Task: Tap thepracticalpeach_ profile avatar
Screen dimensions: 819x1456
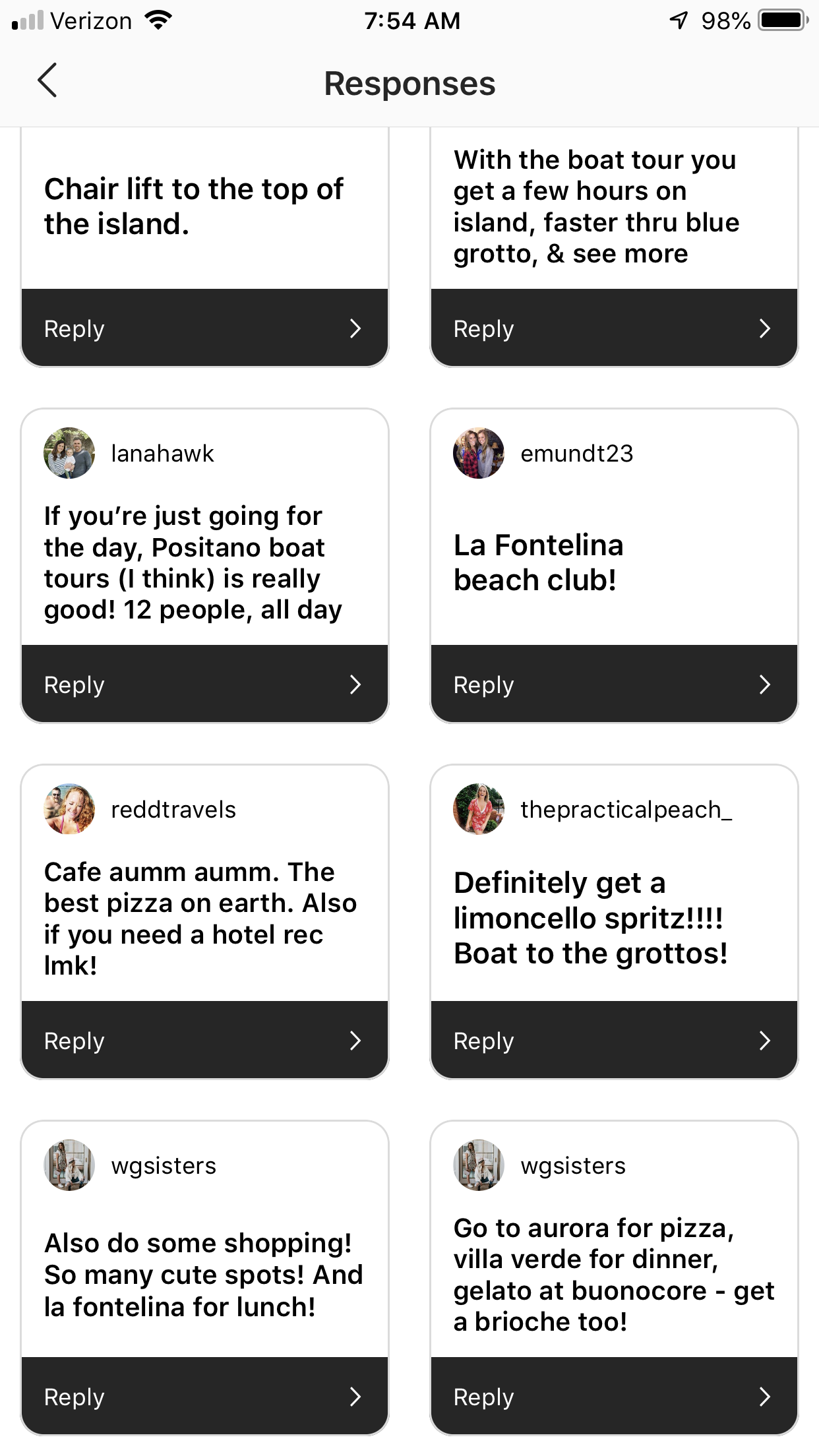Action: click(479, 809)
